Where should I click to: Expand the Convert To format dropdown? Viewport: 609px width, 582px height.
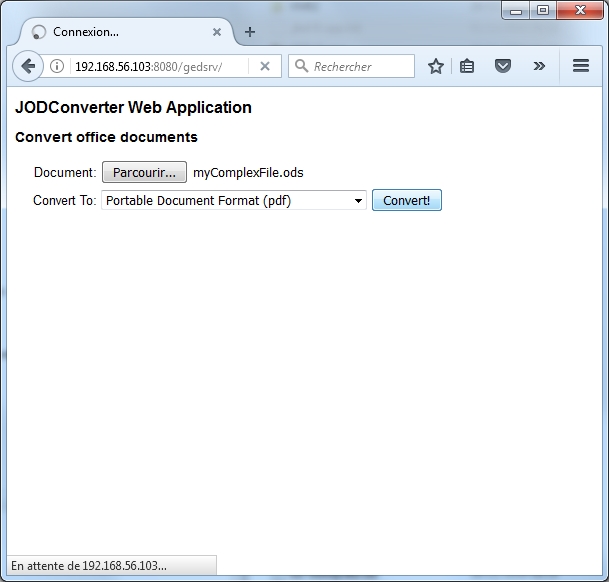coord(234,201)
